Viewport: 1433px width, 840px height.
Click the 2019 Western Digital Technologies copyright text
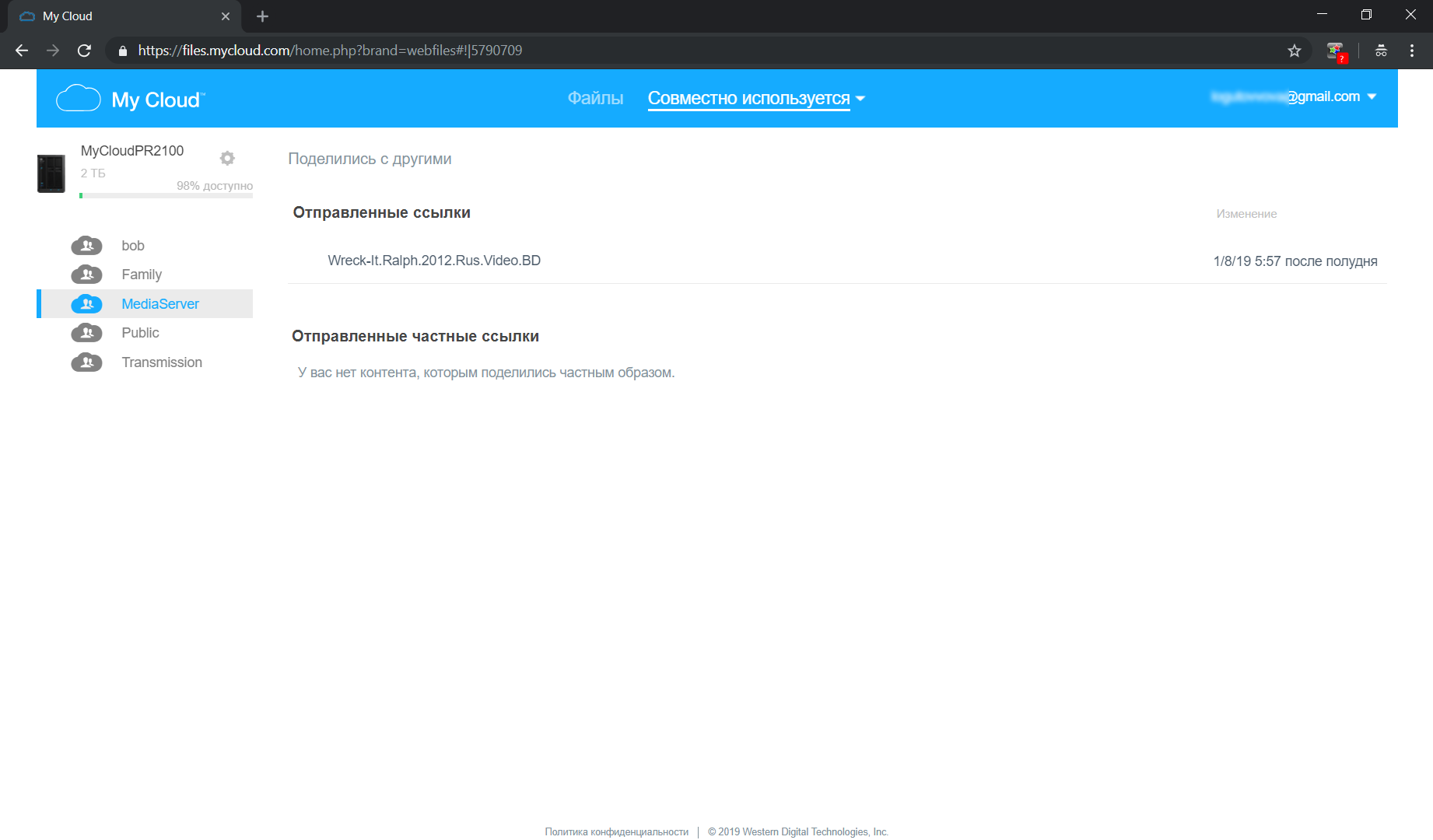[x=798, y=832]
